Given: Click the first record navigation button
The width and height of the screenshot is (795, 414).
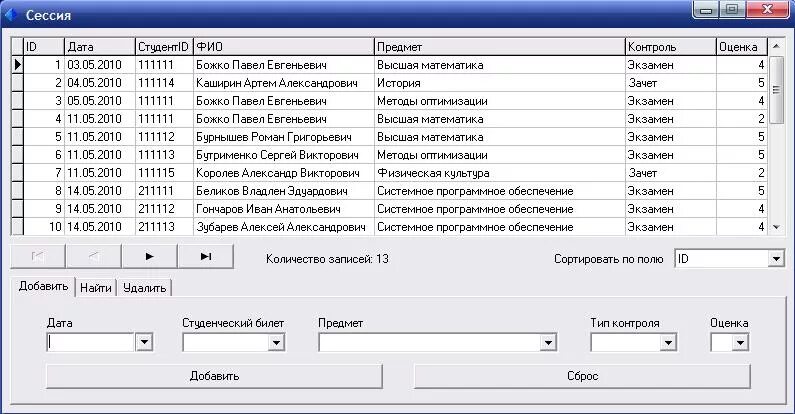Looking at the screenshot, I should (38, 256).
